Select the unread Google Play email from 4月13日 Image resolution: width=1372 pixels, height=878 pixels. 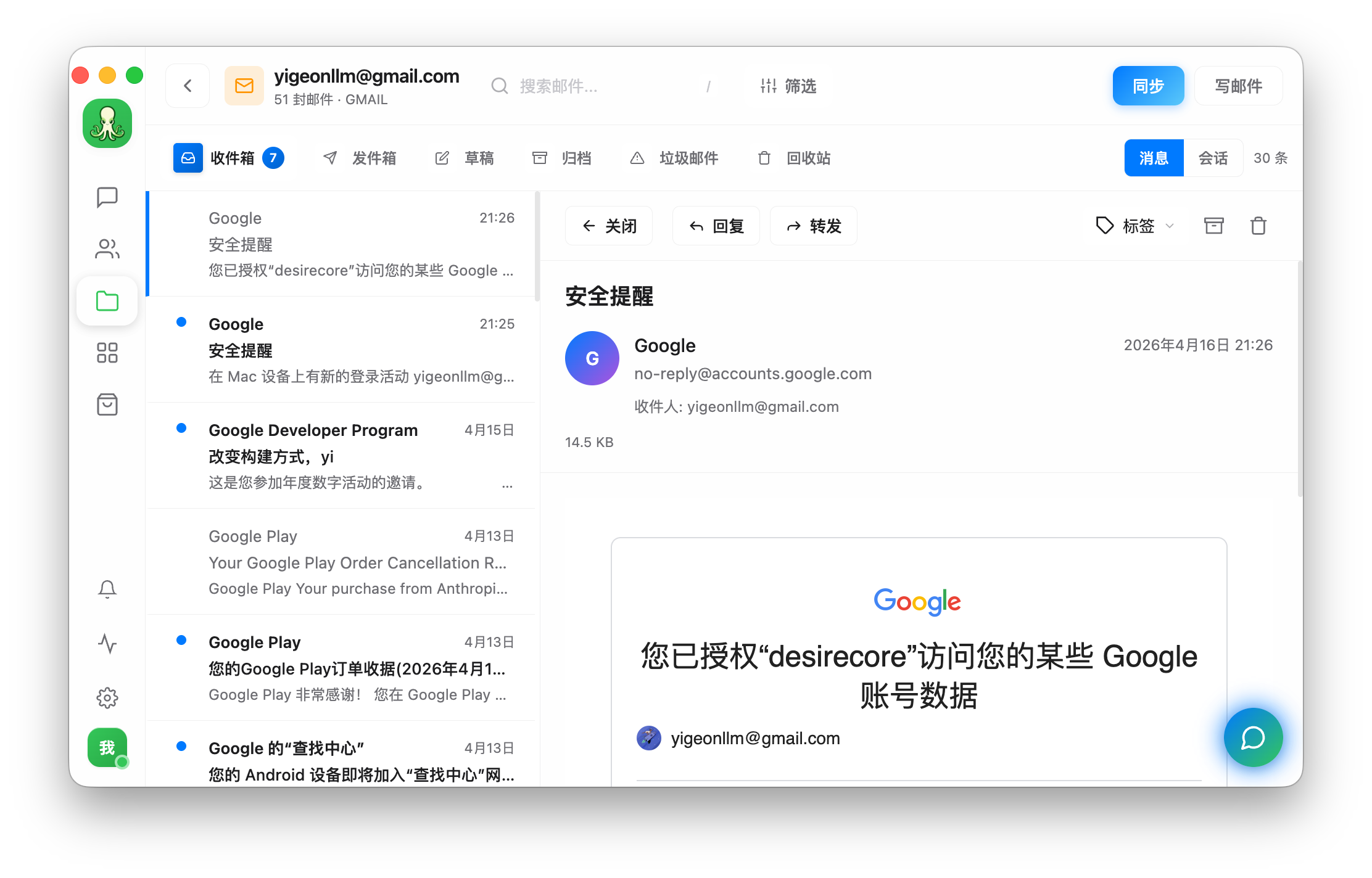(342, 668)
